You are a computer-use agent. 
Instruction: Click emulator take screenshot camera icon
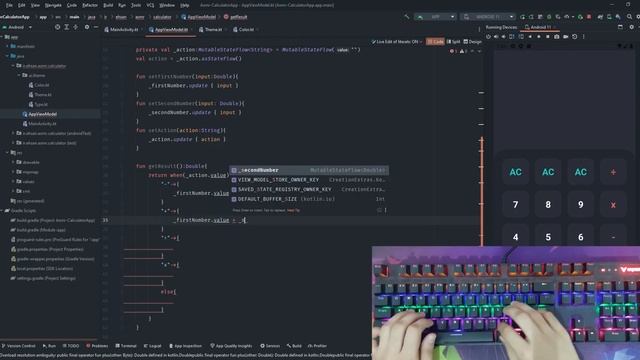tap(557, 37)
